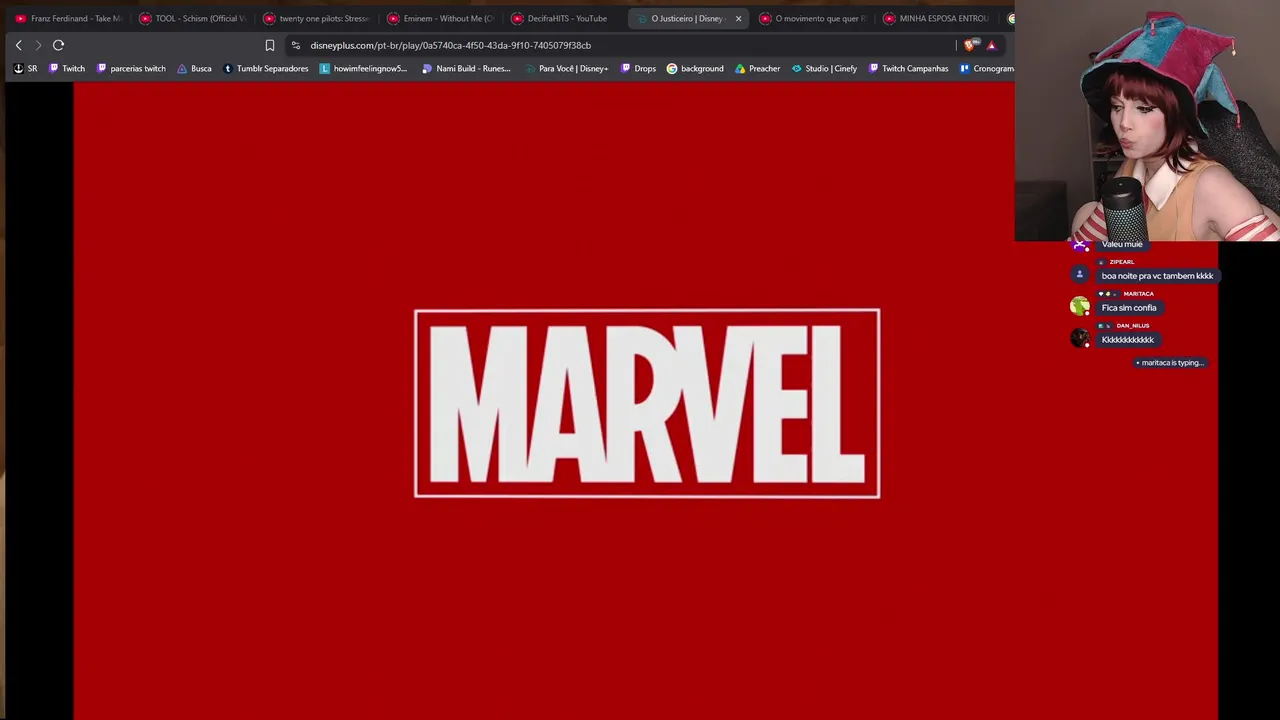Switch to the MINHA ESPOSA ENTROU tab

pos(936,18)
